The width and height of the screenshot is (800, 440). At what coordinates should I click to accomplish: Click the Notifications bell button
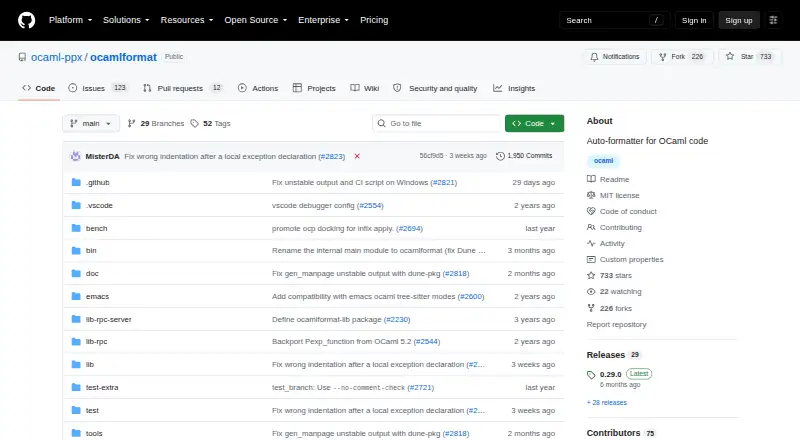[615, 57]
